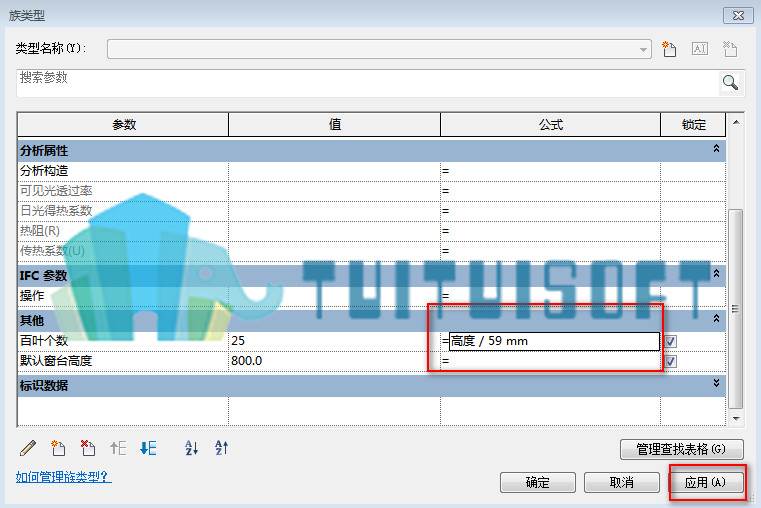Click the 应用 apply button

[x=706, y=482]
